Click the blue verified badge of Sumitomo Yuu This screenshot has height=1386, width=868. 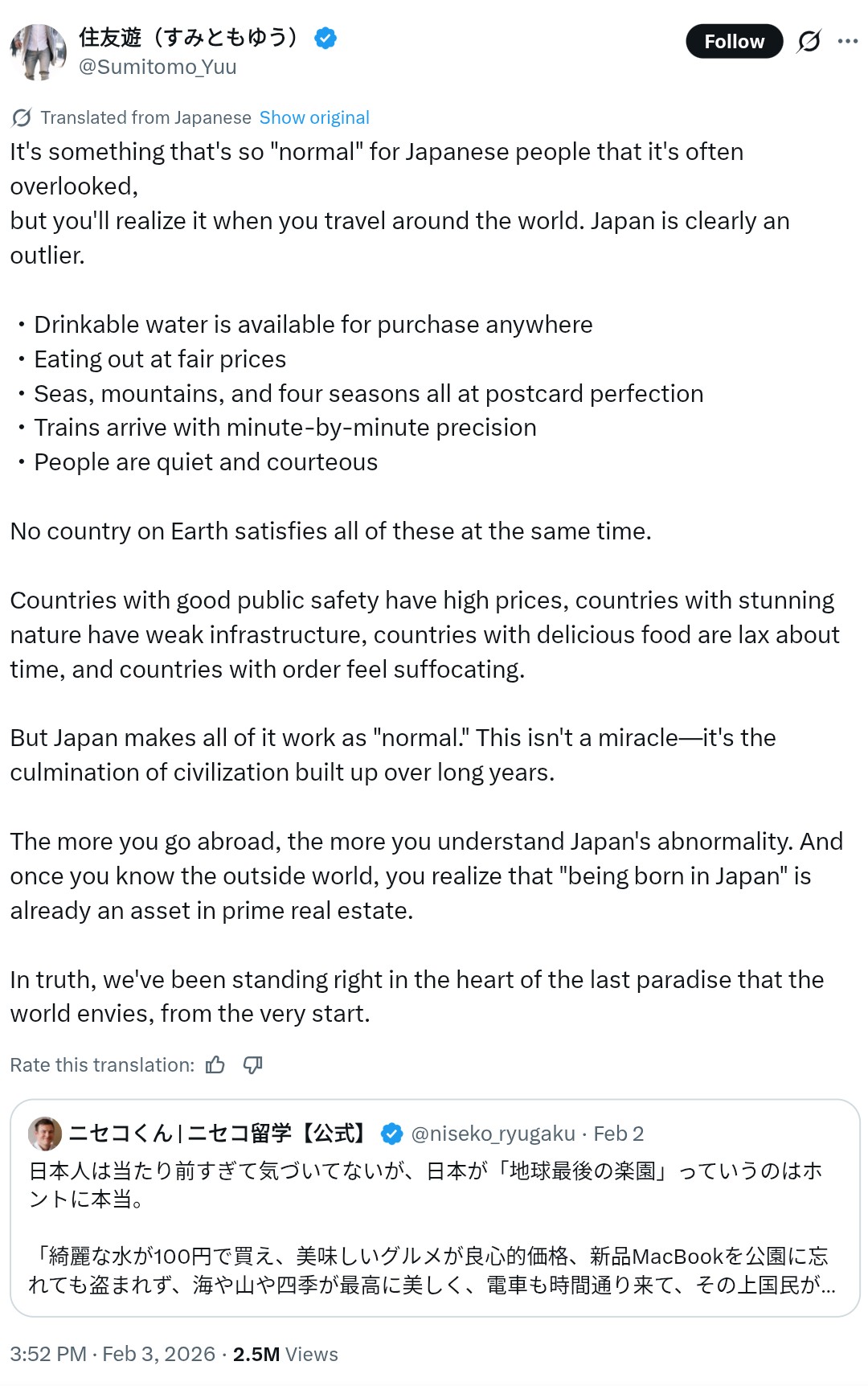point(325,38)
